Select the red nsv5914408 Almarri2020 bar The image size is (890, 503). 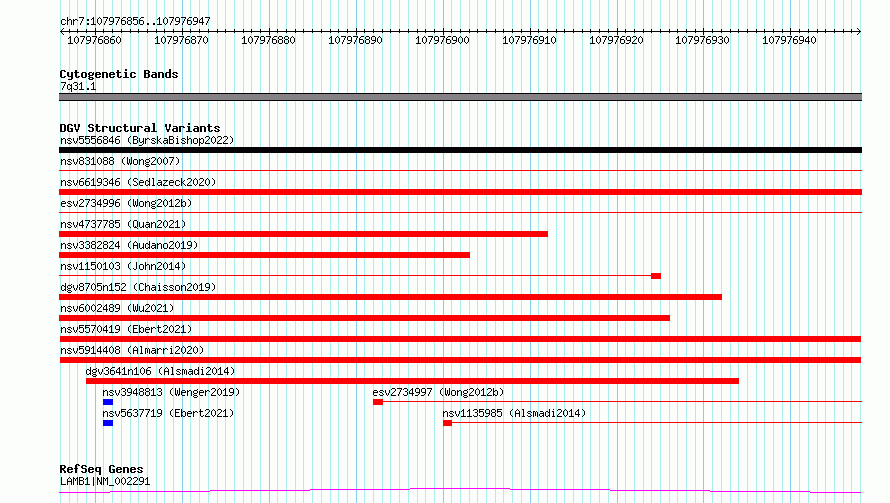click(x=460, y=360)
